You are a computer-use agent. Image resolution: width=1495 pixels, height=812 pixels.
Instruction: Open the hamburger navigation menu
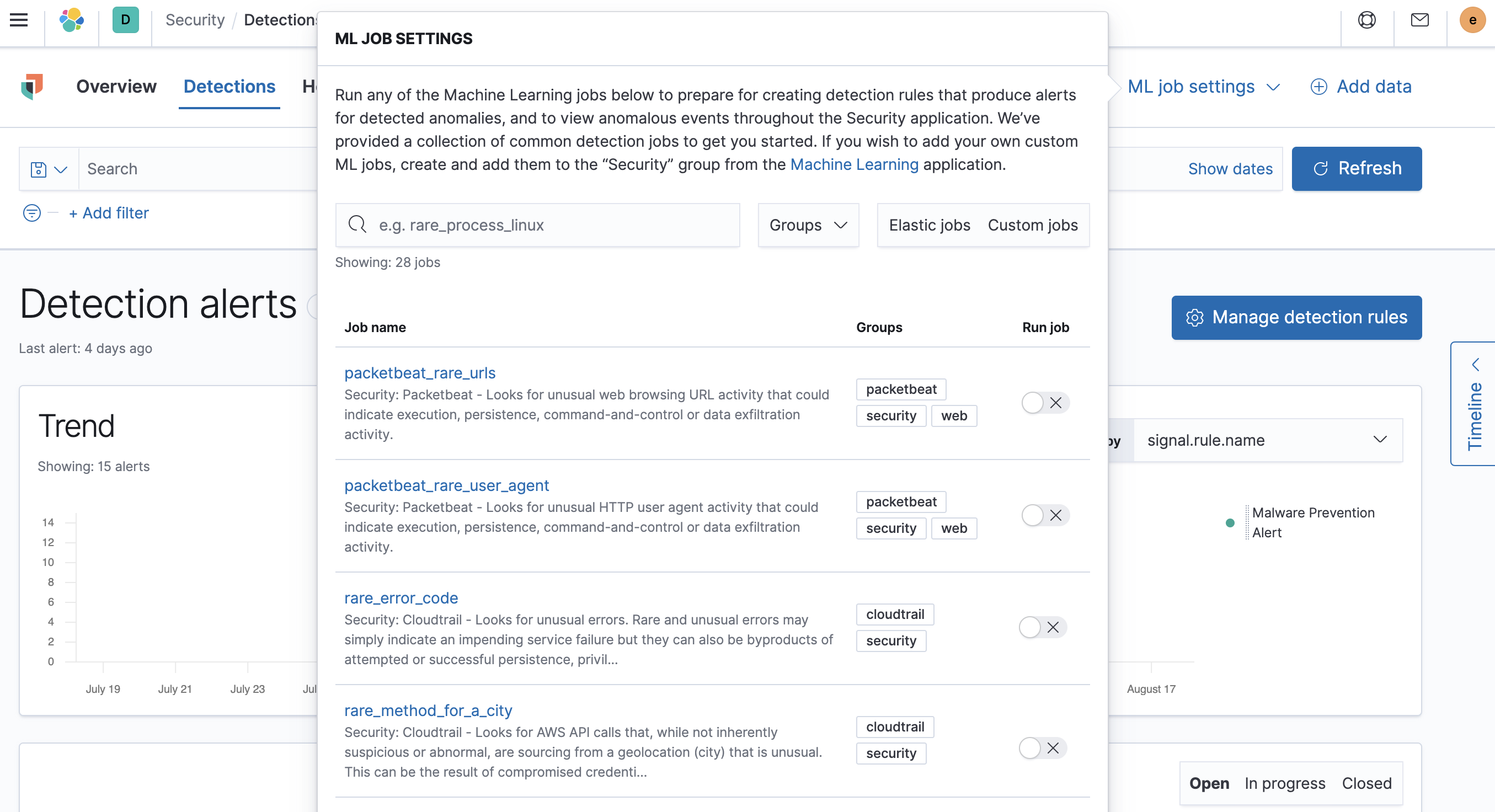point(19,20)
